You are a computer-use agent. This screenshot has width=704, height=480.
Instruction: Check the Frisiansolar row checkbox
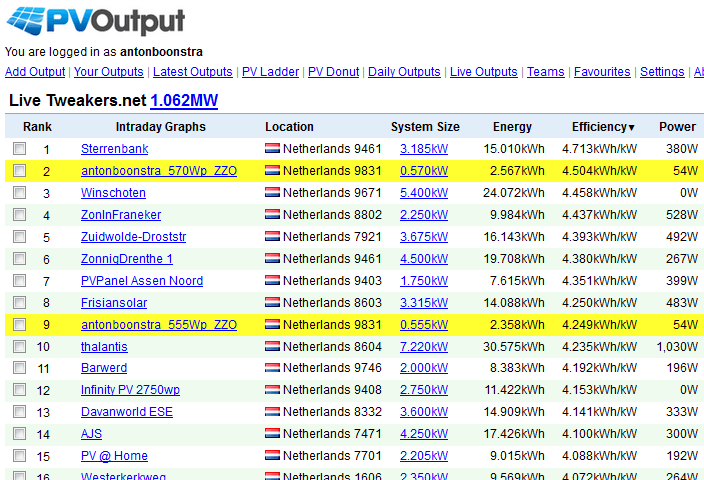pyautogui.click(x=19, y=302)
